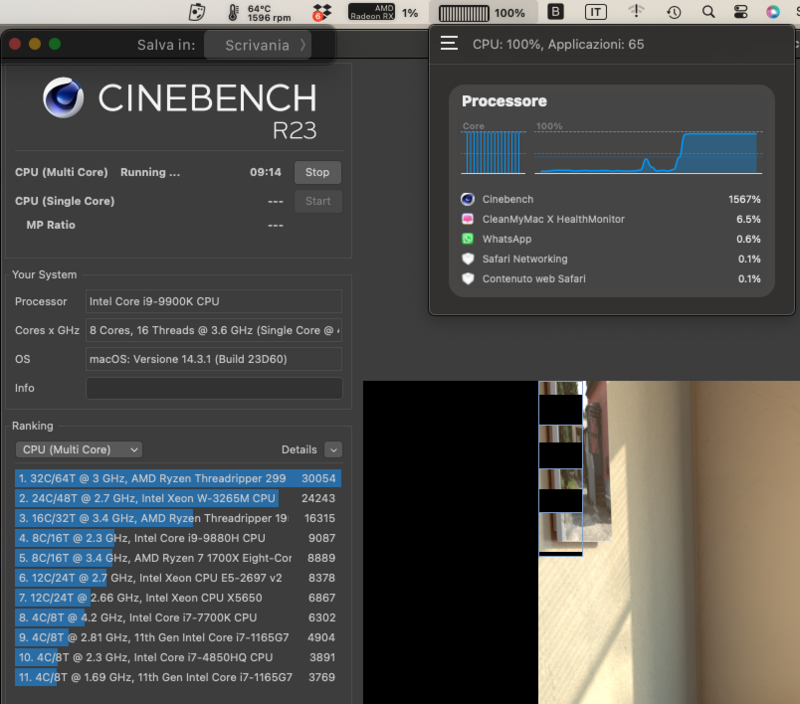Click the CPU 100% usage menu bar meter
Screen dimensions: 800x704
click(x=482, y=13)
